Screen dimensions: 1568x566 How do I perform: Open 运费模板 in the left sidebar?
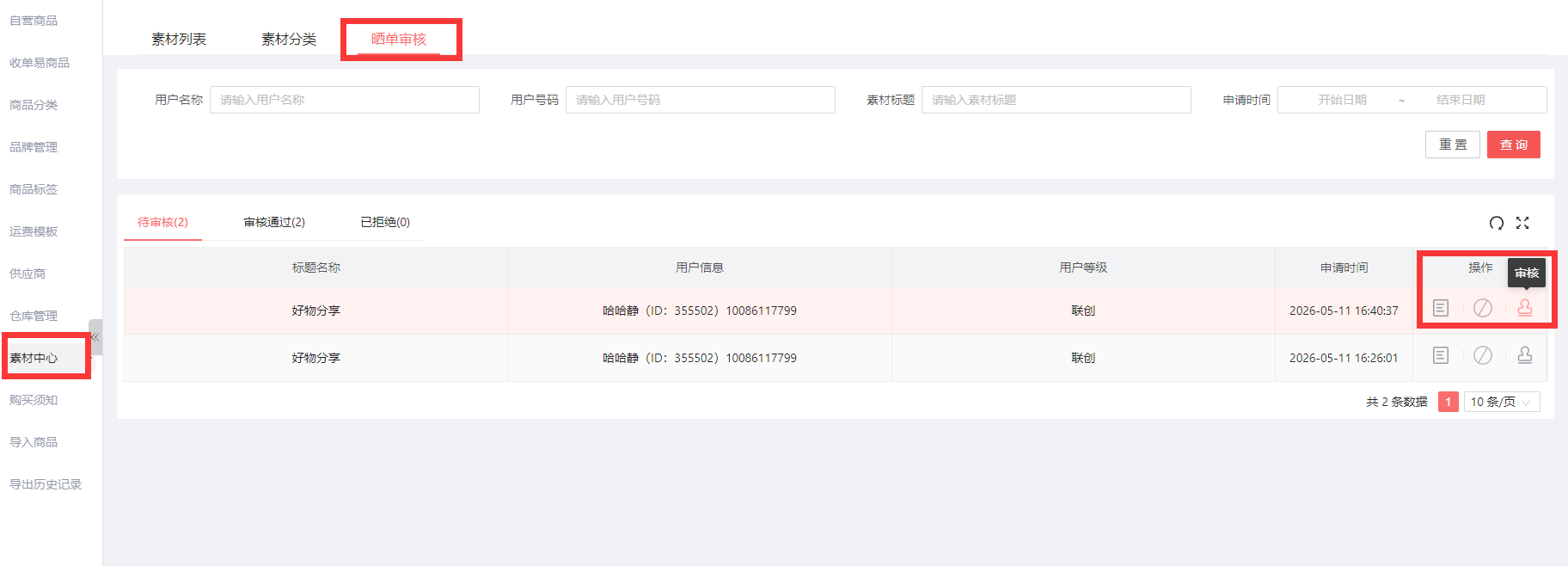click(x=34, y=231)
